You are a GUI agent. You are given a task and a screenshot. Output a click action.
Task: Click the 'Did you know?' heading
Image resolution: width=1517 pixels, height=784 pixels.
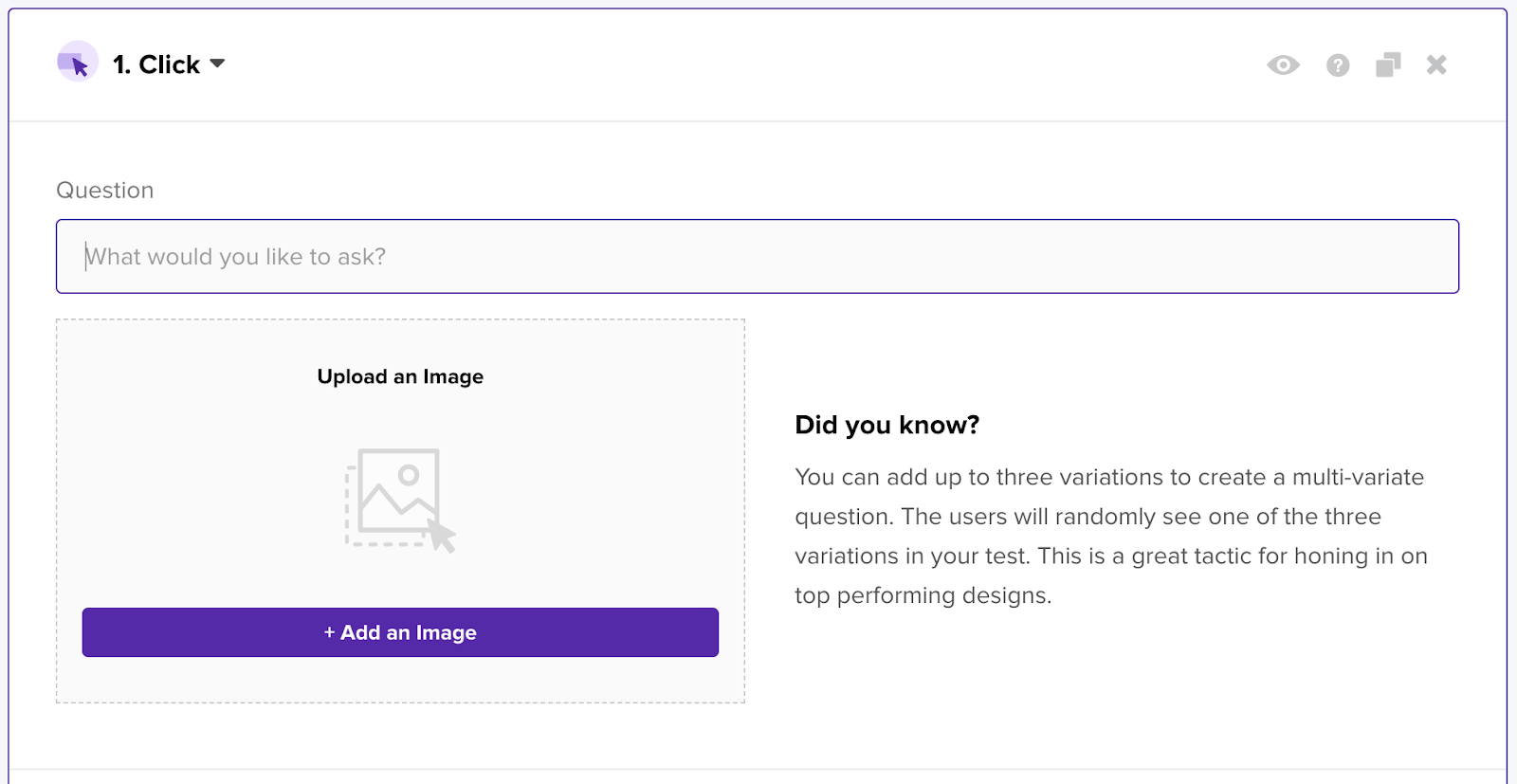pos(886,425)
